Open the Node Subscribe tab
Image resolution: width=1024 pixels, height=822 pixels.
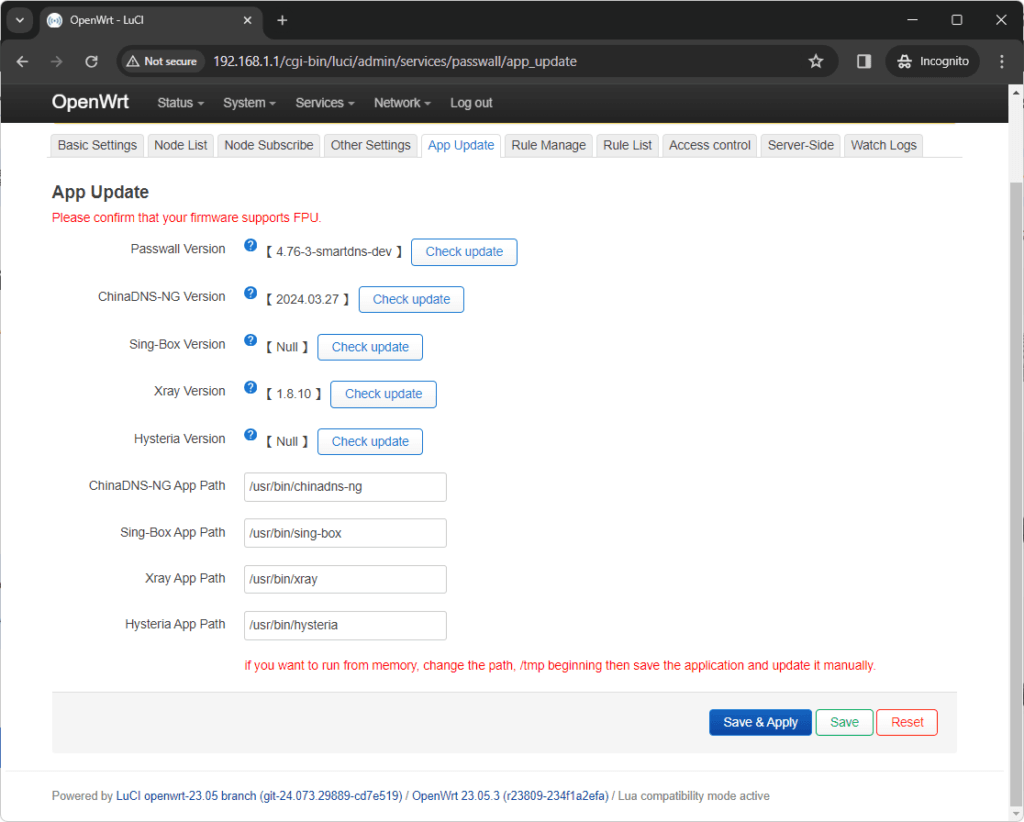tap(268, 146)
